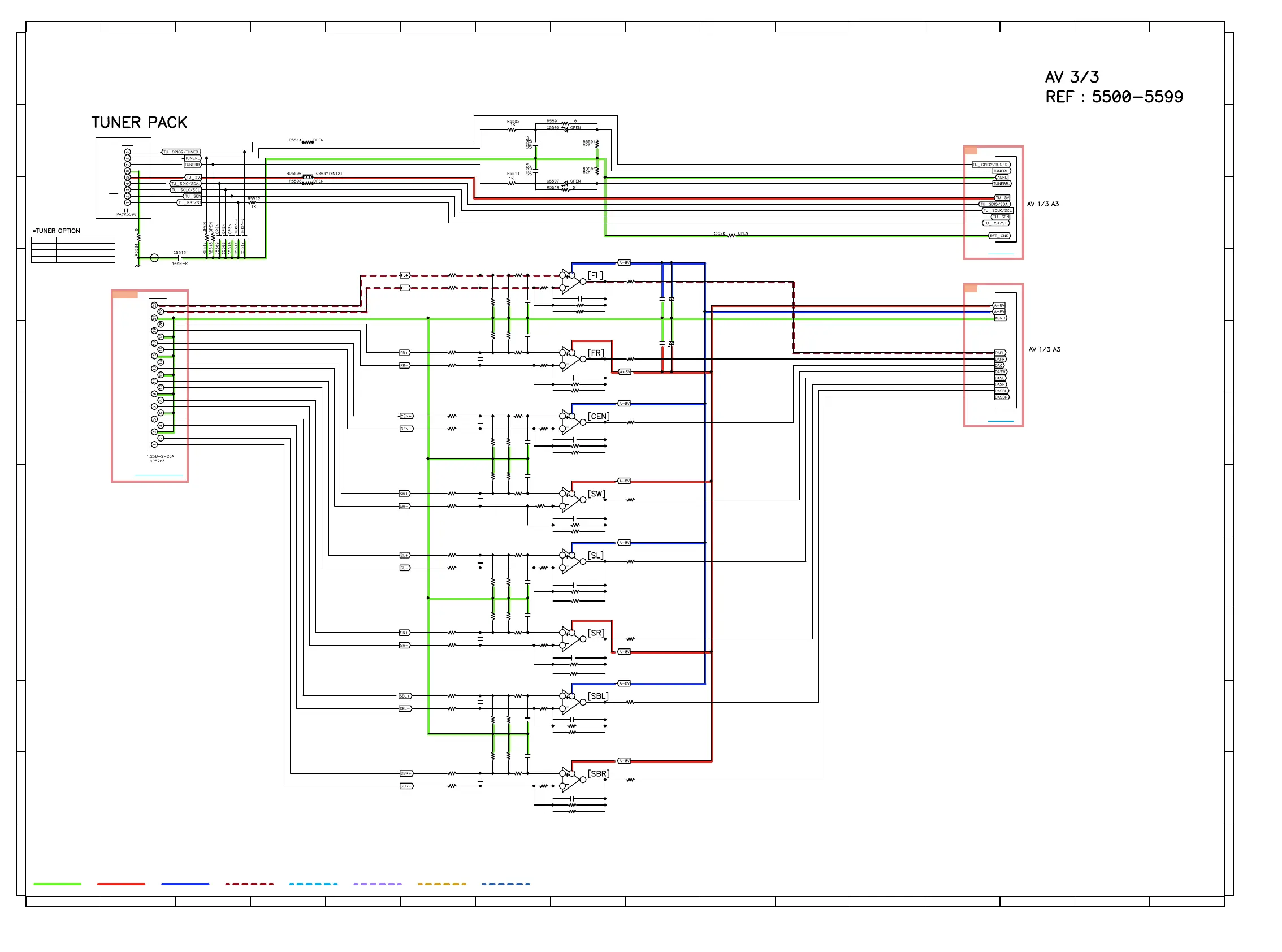This screenshot has height=952, width=1282.
Task: Click the [FR] op-amp symbol
Action: [570, 359]
